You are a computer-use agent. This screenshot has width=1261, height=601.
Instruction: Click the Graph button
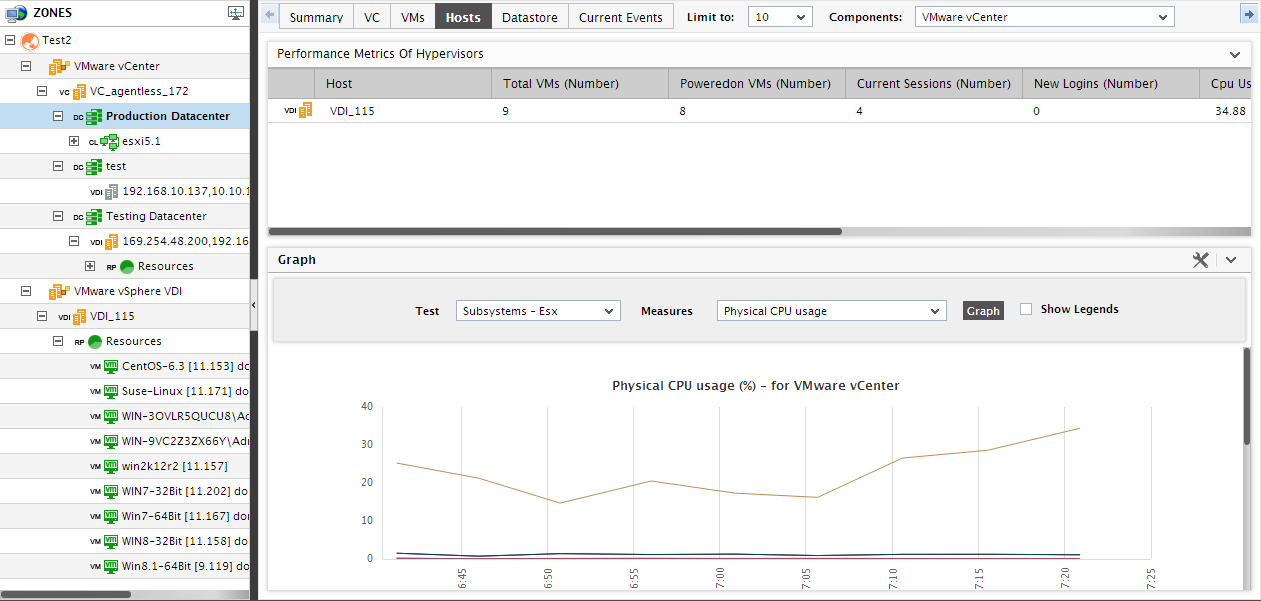click(983, 311)
